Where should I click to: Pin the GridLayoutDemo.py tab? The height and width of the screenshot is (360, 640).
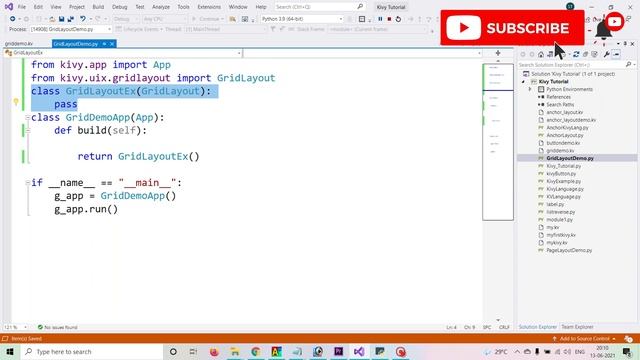(104, 44)
